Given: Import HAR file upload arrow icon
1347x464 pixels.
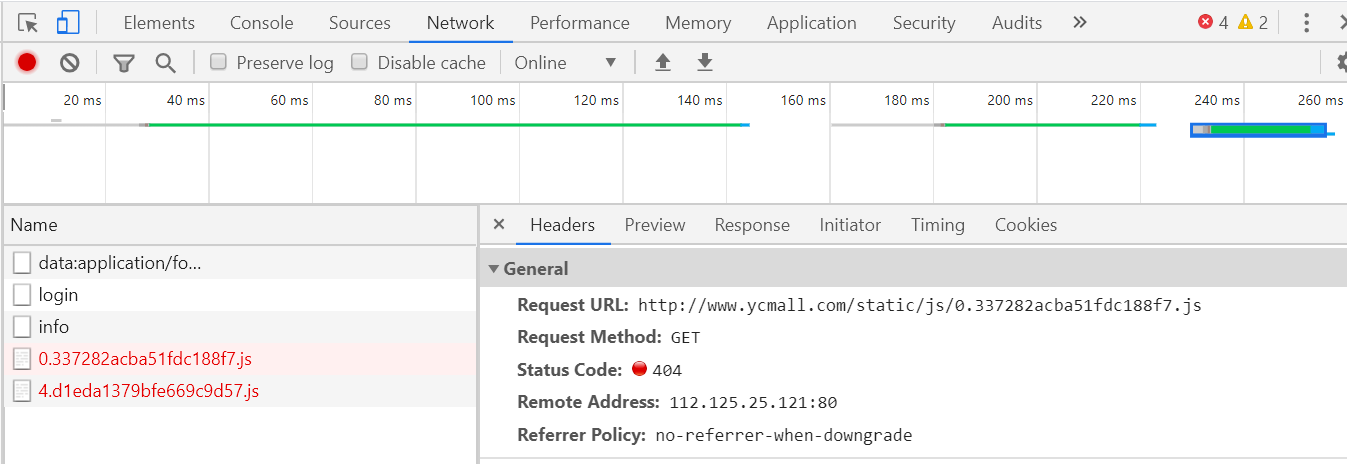Looking at the screenshot, I should [x=662, y=63].
